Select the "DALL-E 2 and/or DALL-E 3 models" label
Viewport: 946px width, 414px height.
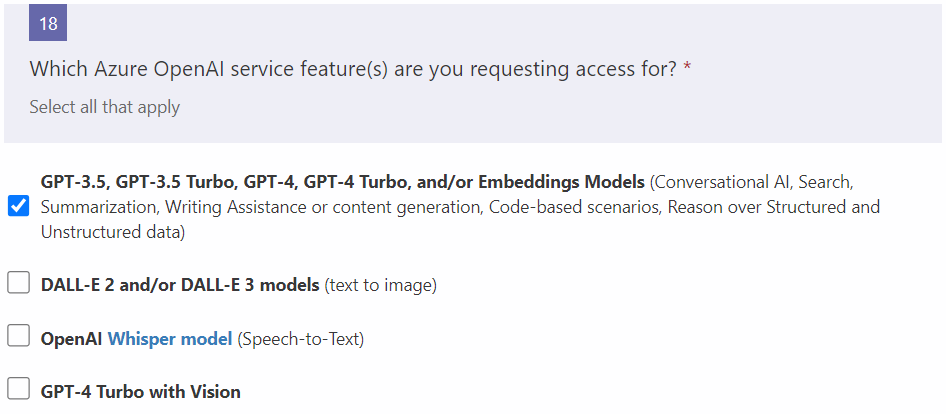click(x=180, y=285)
